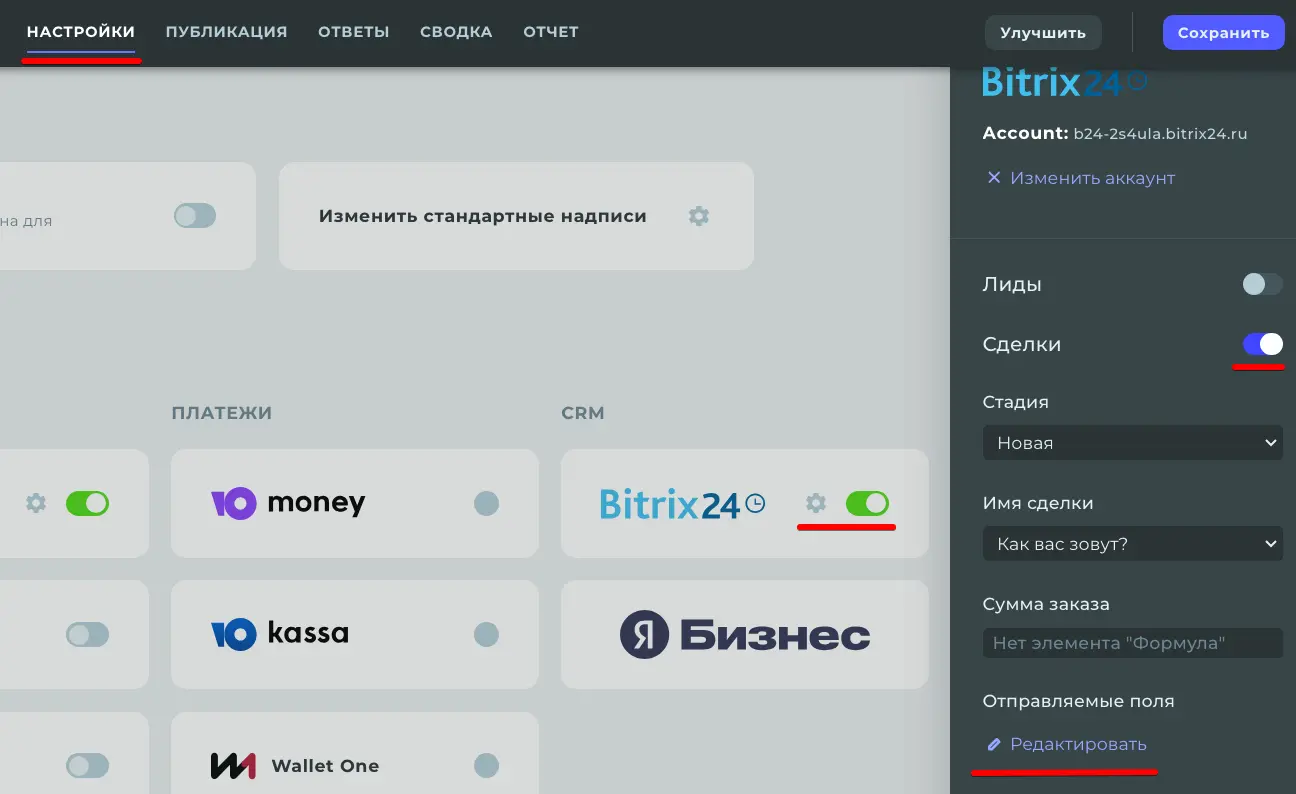
Task: Click the Bitrix24 logo in CRM card
Action: pyautogui.click(x=682, y=503)
